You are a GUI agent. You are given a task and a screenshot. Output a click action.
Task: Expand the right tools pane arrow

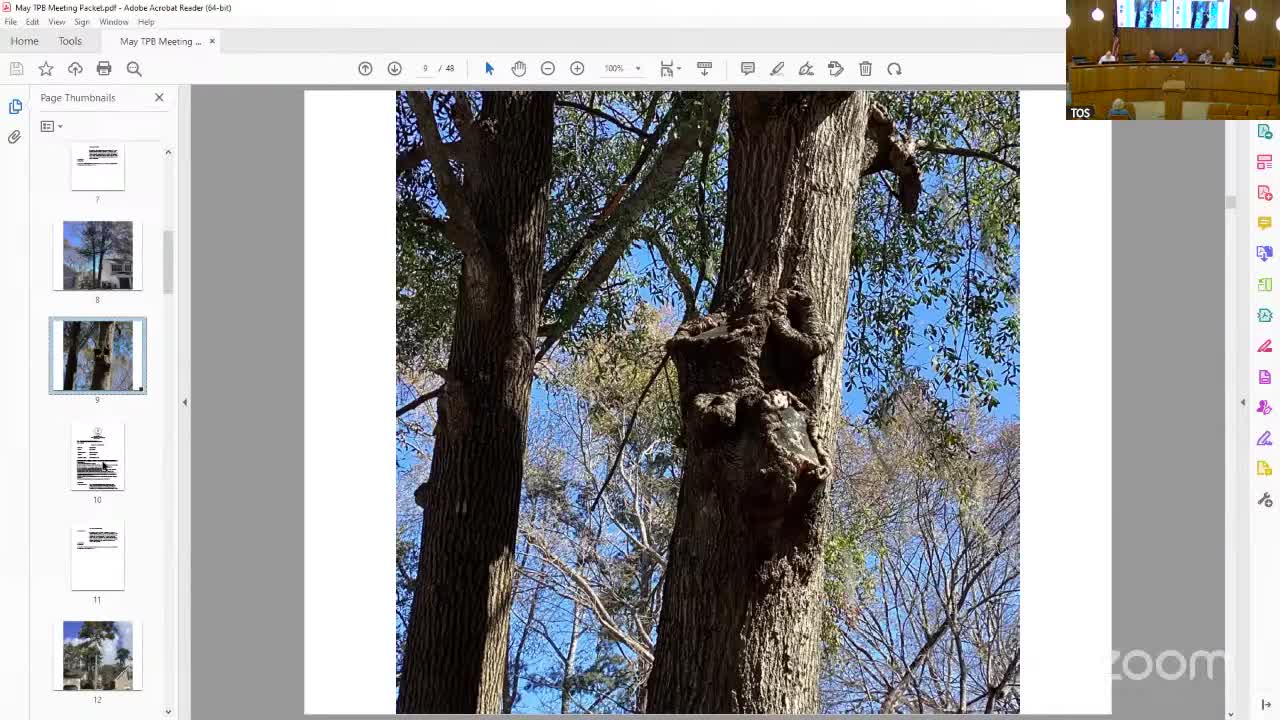tap(1243, 402)
